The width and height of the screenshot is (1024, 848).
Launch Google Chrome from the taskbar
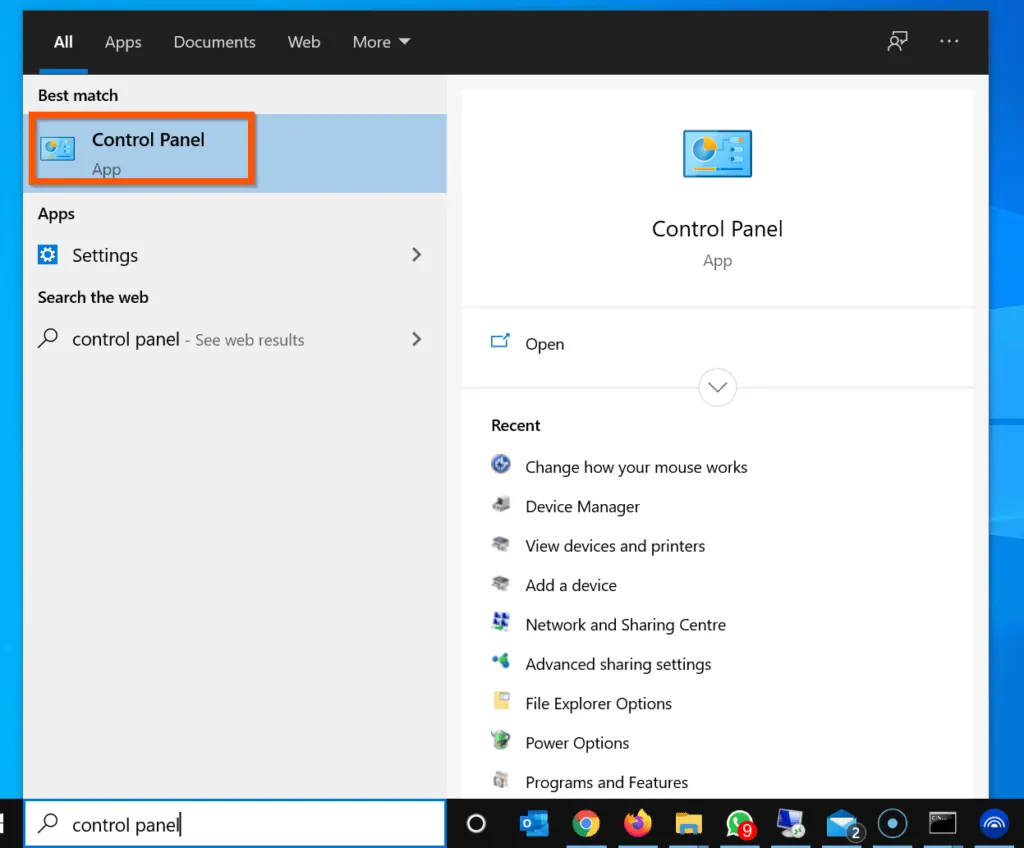586,823
